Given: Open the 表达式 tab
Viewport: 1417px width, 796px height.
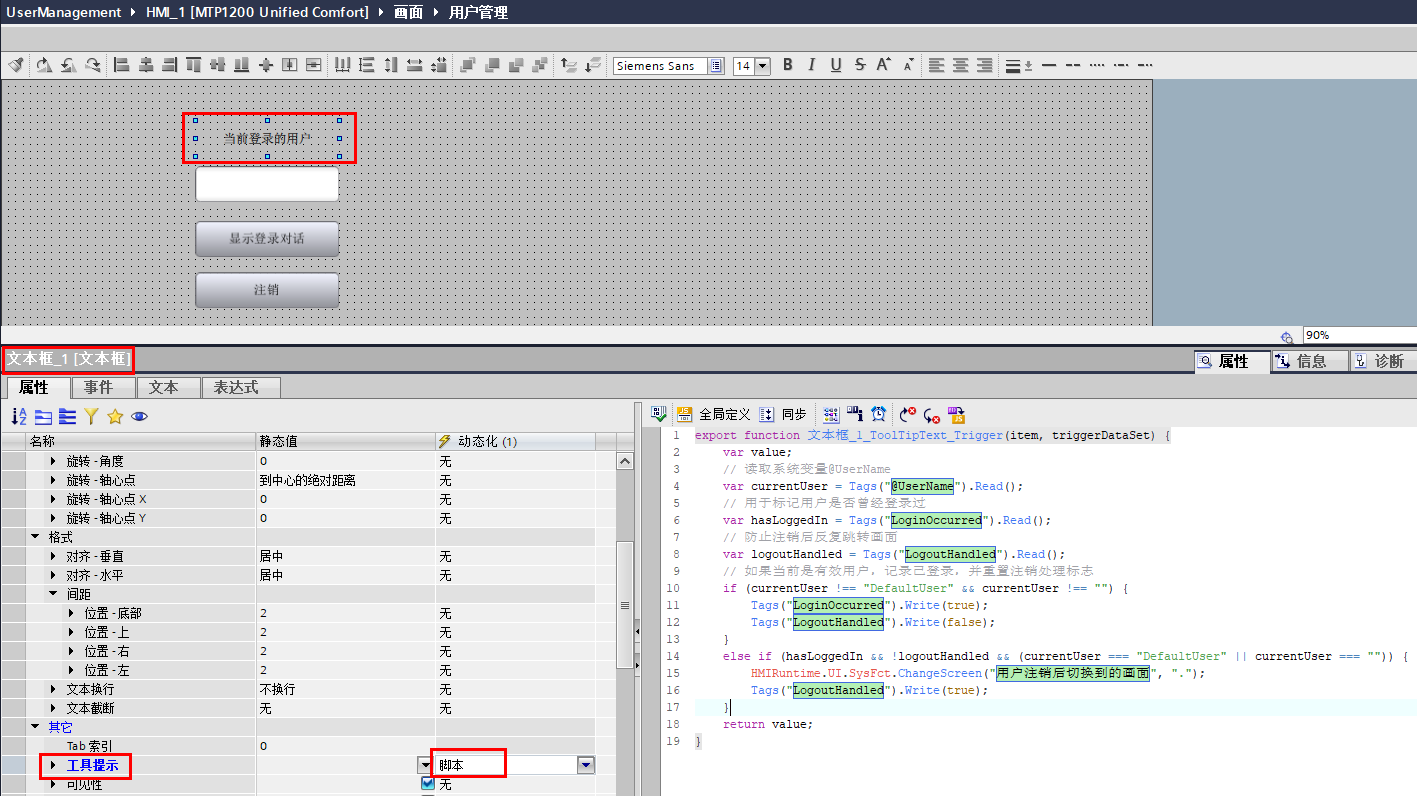Looking at the screenshot, I should [241, 387].
